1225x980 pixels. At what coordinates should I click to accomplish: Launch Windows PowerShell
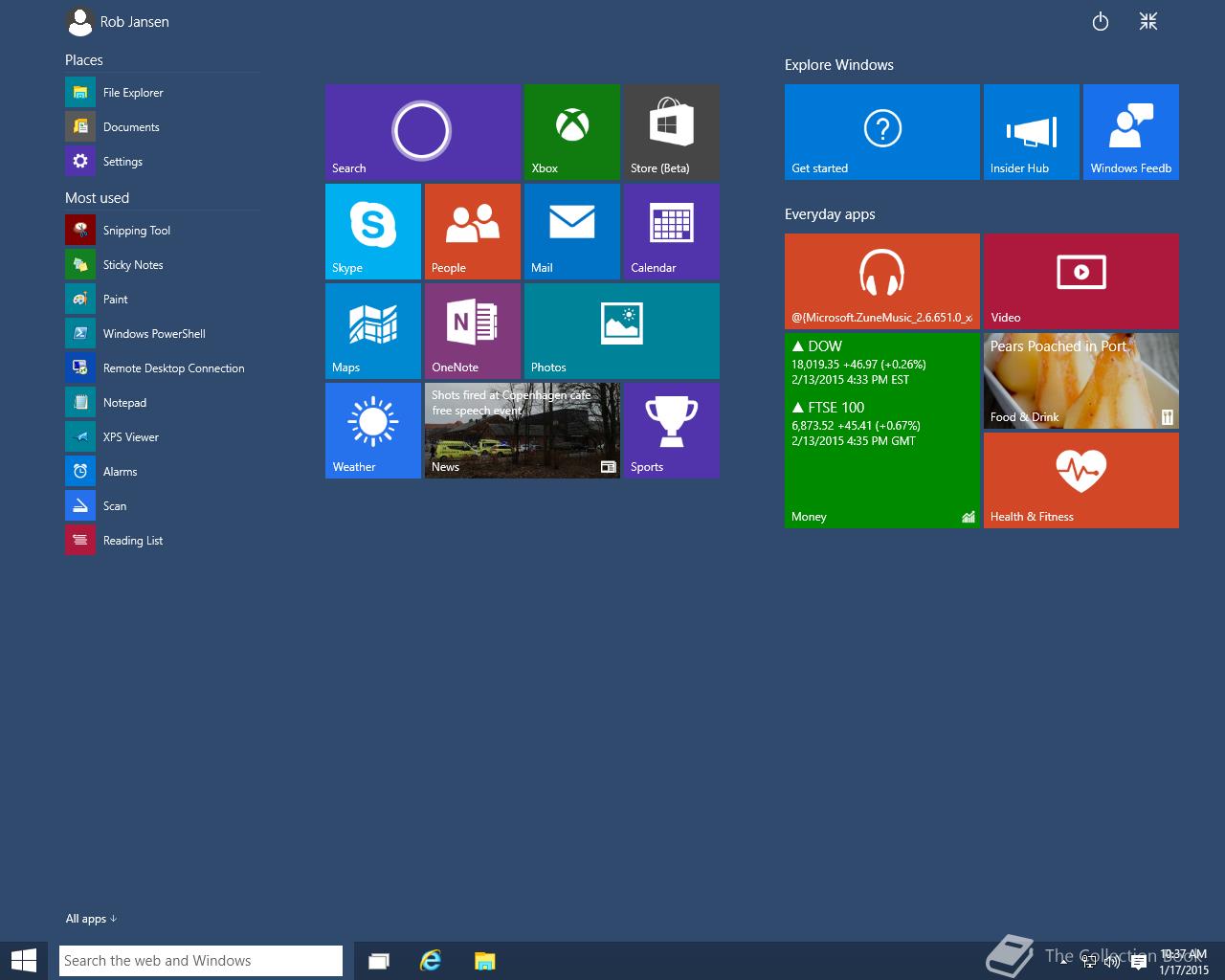[161, 334]
